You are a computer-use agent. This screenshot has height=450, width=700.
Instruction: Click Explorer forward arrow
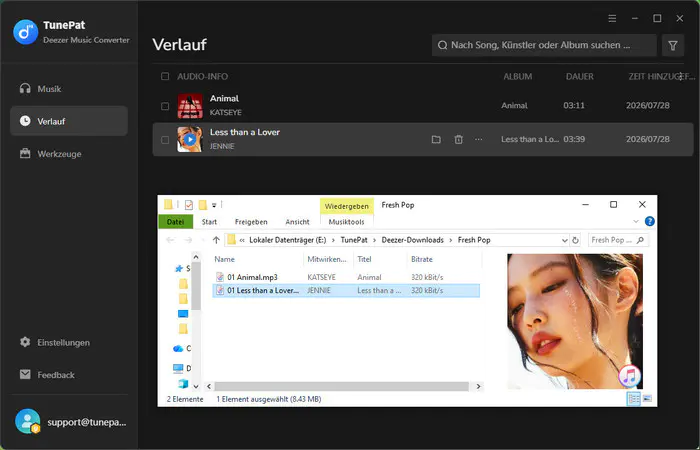tap(188, 240)
